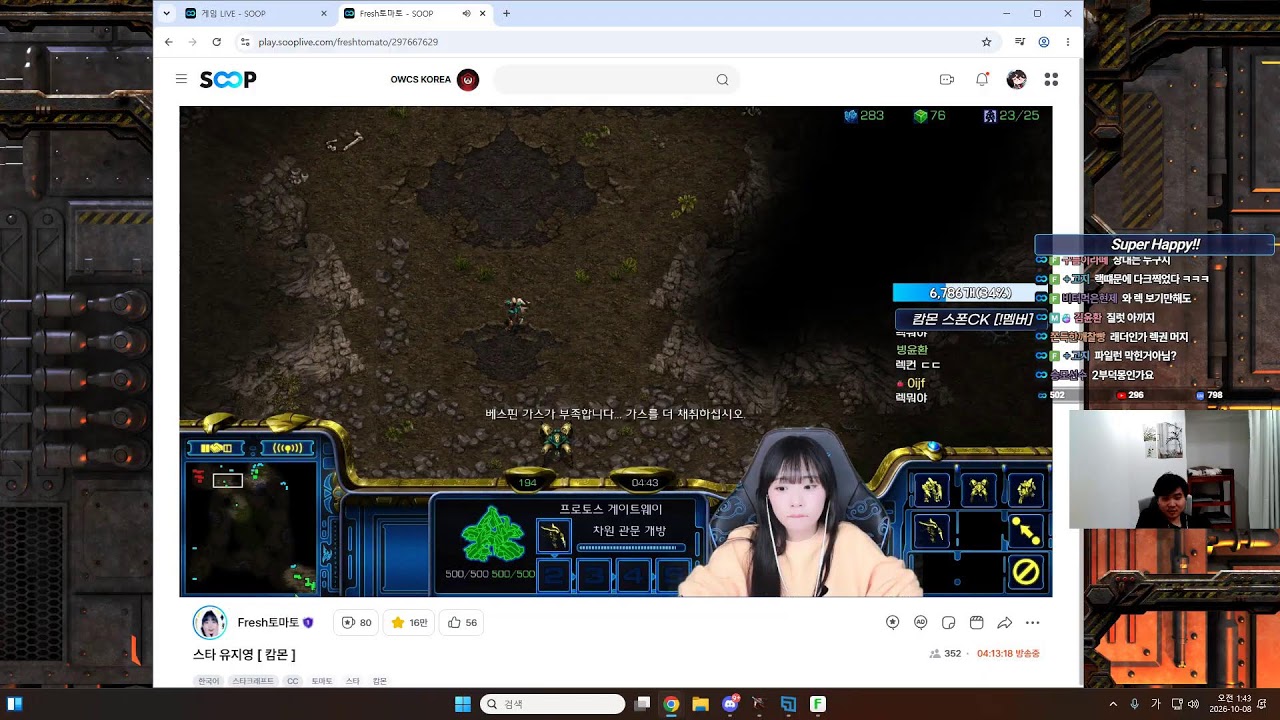Open the broadcast camera icon in the header

pos(947,80)
